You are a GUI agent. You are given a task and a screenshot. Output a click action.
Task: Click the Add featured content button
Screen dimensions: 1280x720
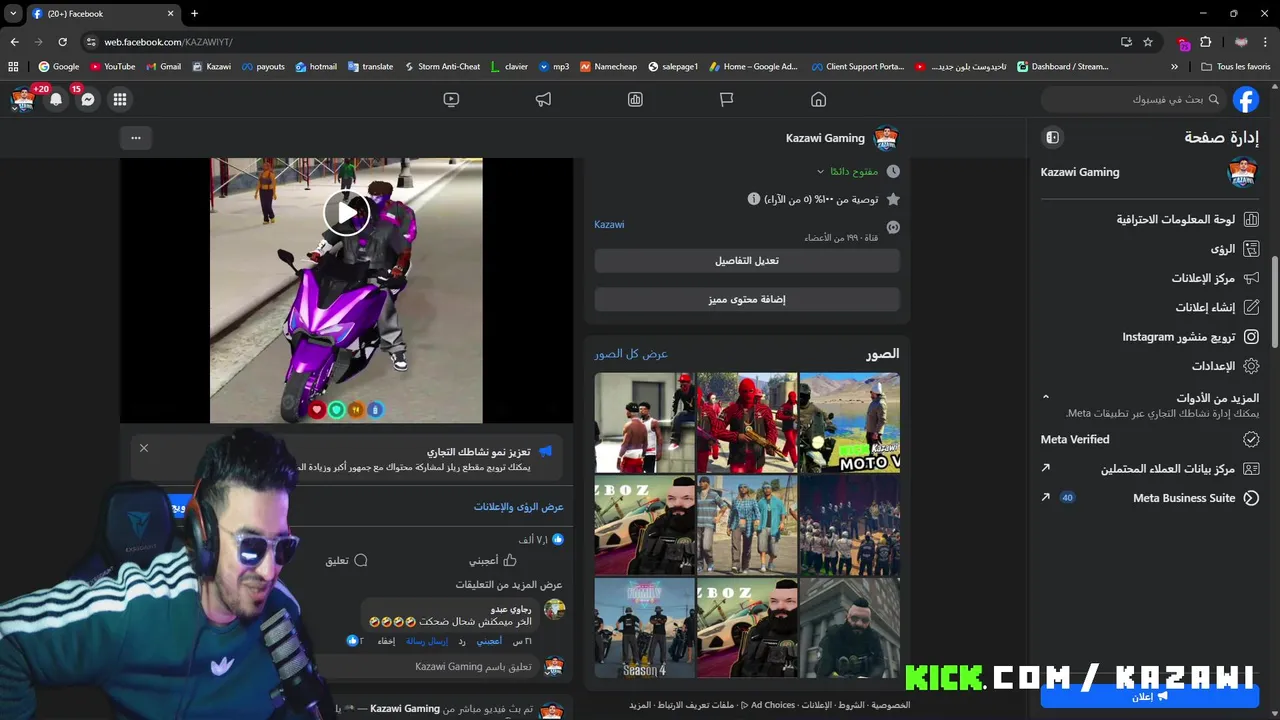pos(747,299)
